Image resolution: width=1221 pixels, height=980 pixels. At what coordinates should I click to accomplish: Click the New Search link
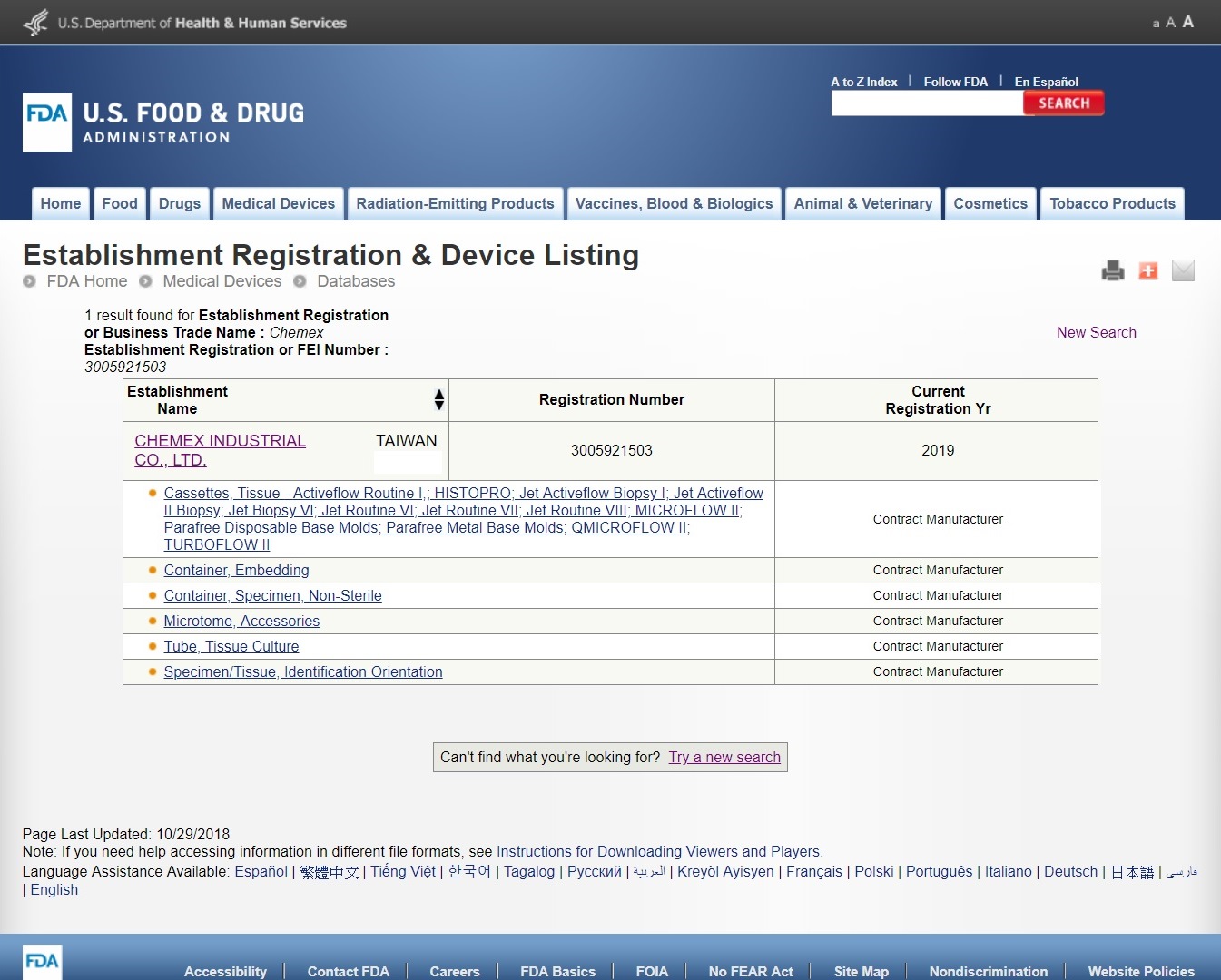point(1097,333)
